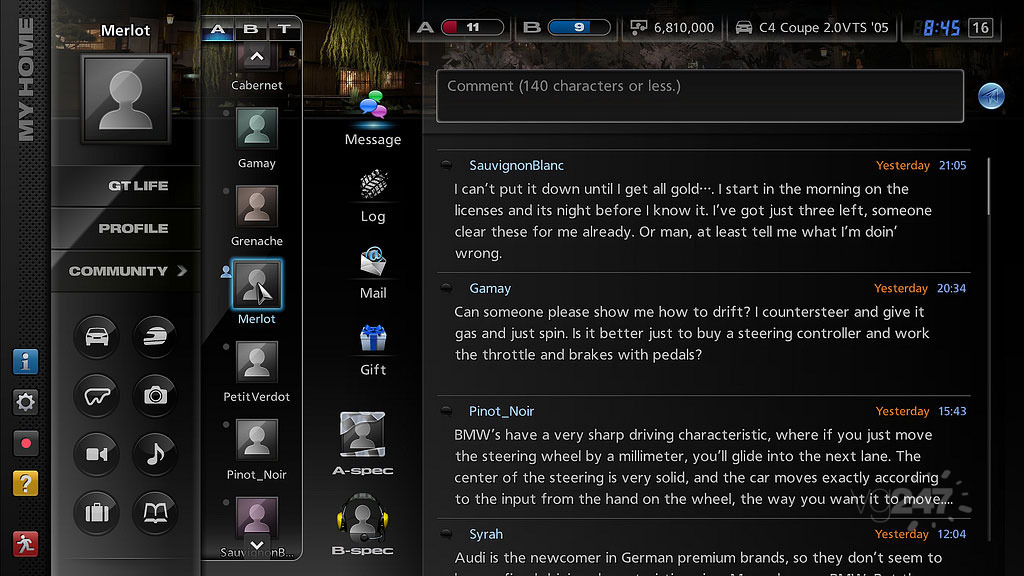Click the 15:43 timestamp
This screenshot has height=576, width=1024.
952,411
